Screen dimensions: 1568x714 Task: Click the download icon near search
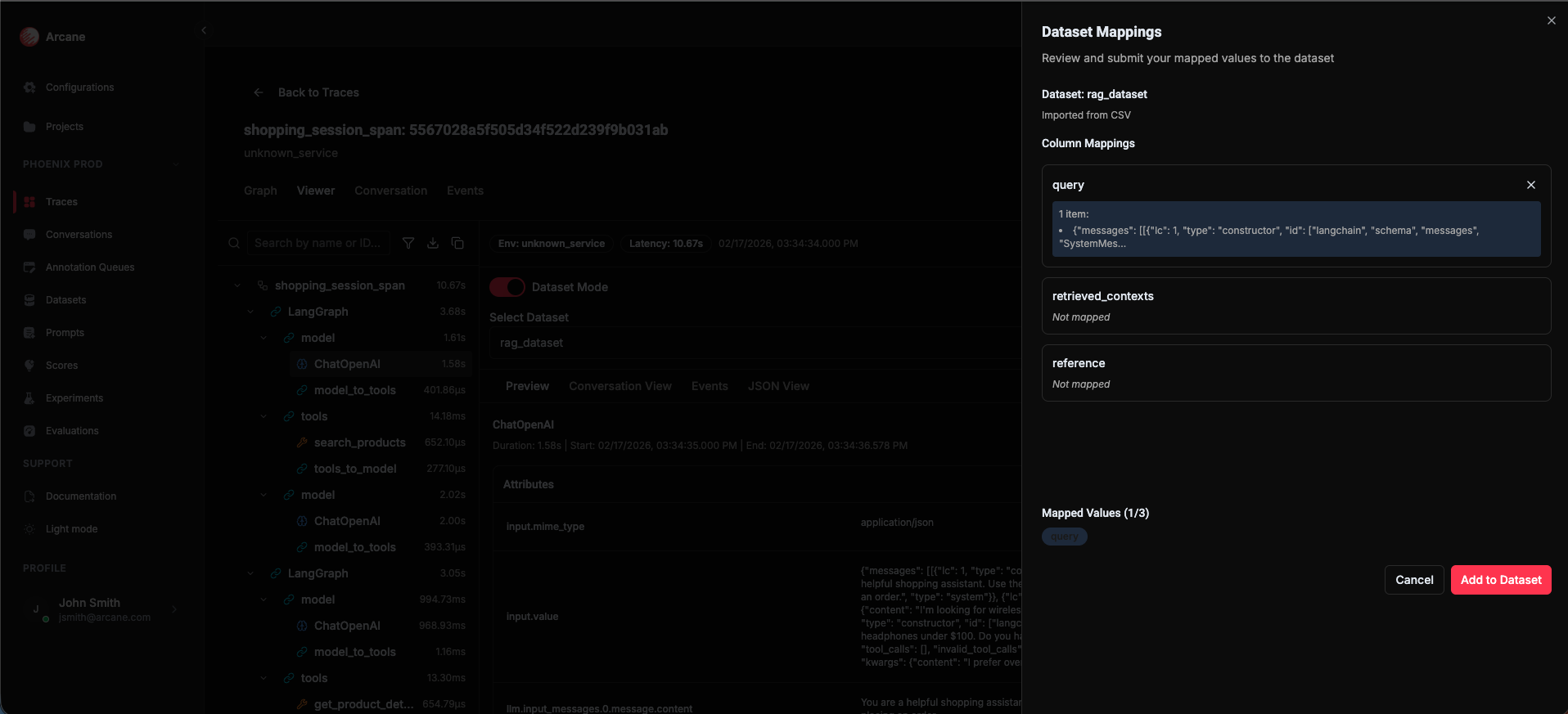pyautogui.click(x=433, y=243)
